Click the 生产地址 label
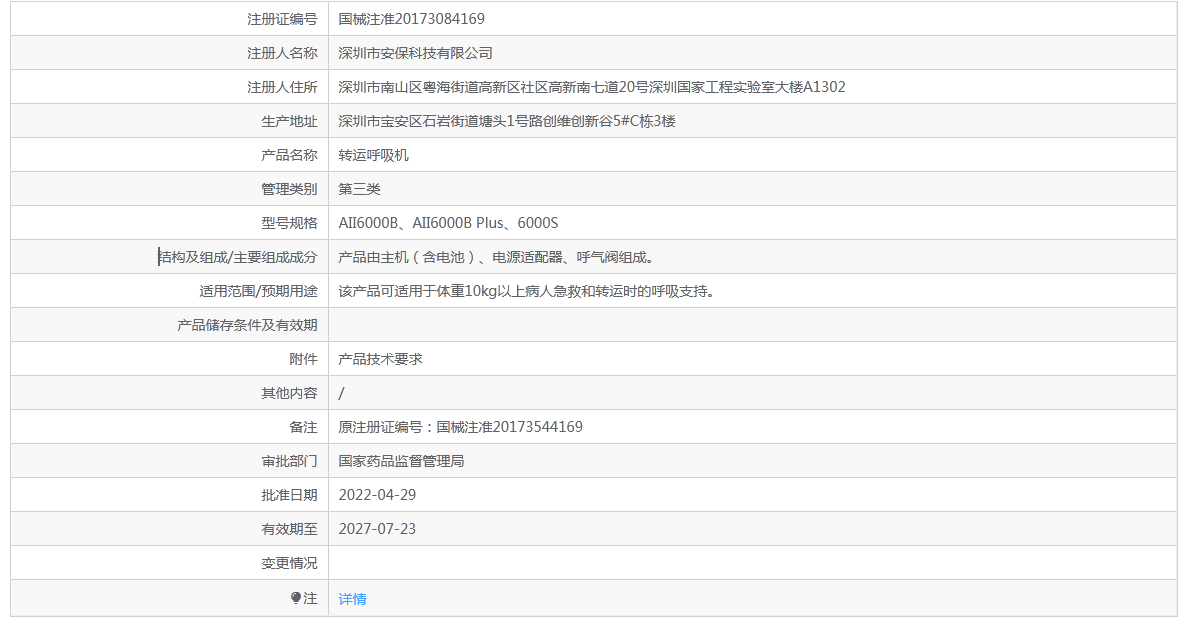This screenshot has height=625, width=1192. 289,121
